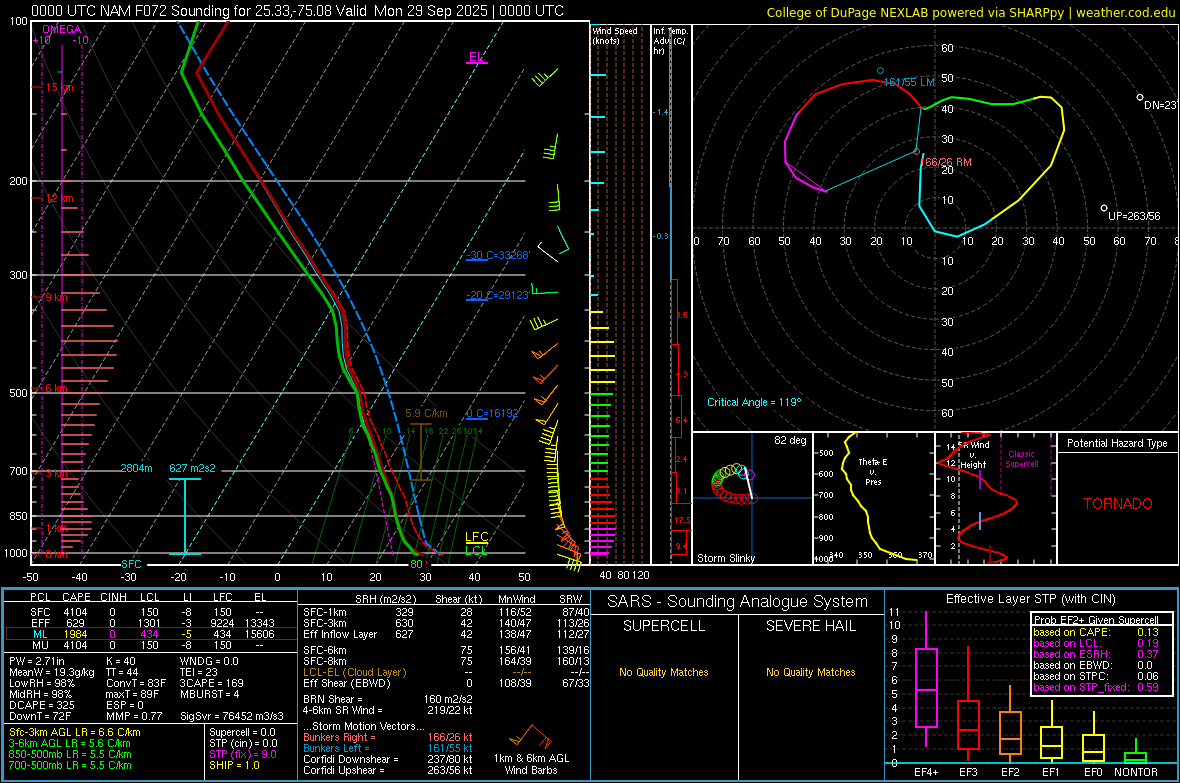The image size is (1180, 783).
Task: Click the 'SigSvr = 76452 m3/s3' value
Action: click(x=232, y=717)
